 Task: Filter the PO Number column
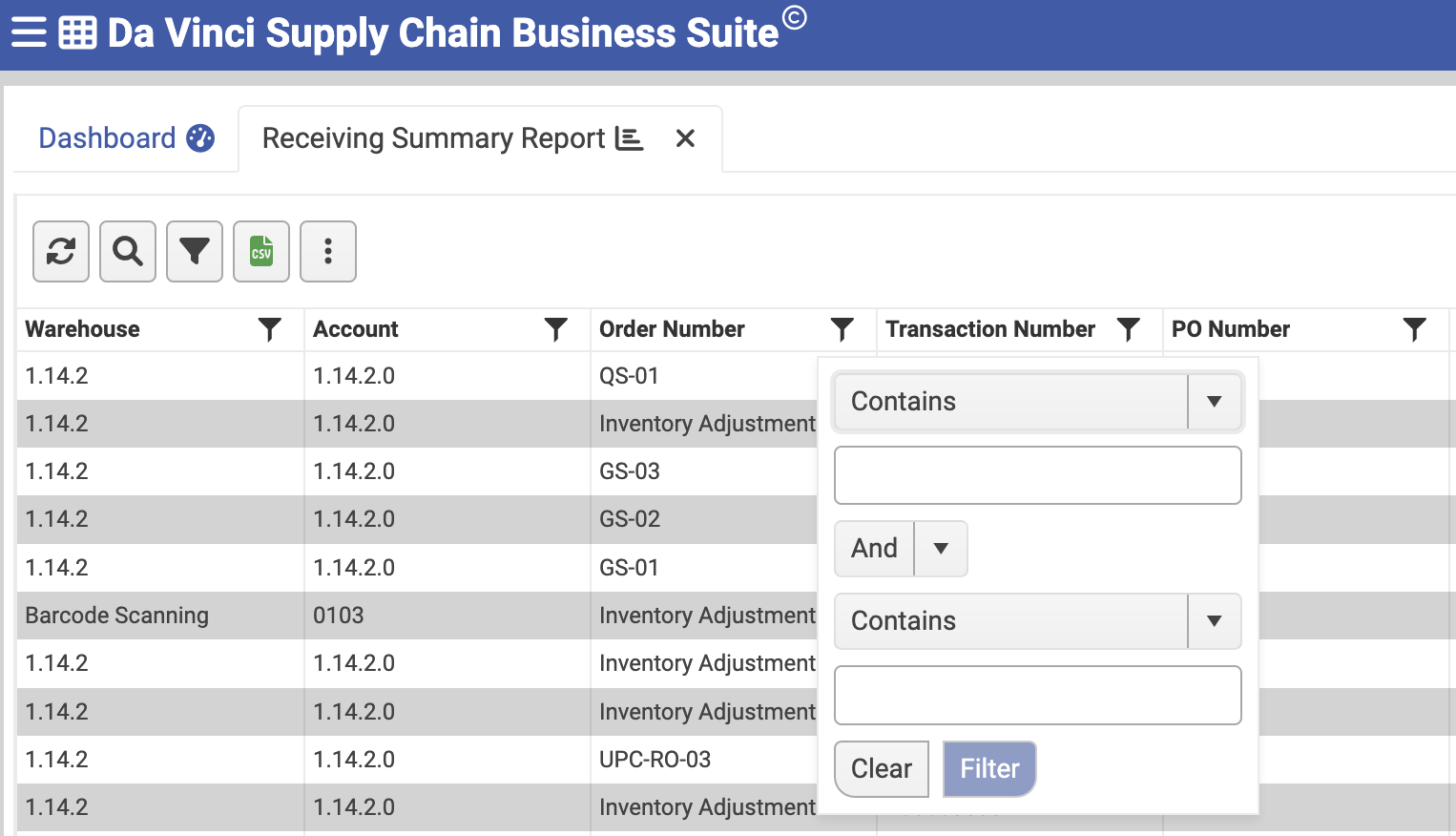point(1415,329)
